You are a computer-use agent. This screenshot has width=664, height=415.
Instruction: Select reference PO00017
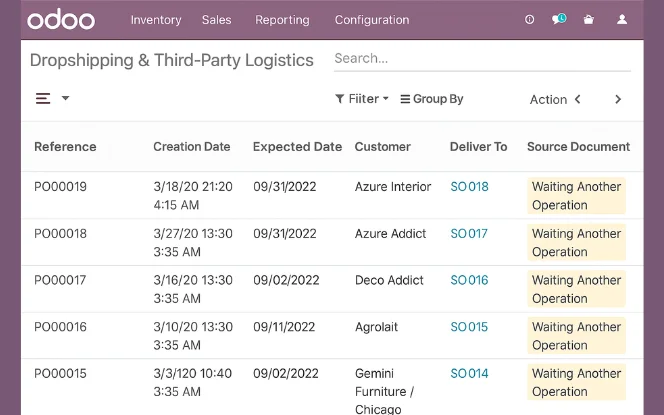click(60, 280)
